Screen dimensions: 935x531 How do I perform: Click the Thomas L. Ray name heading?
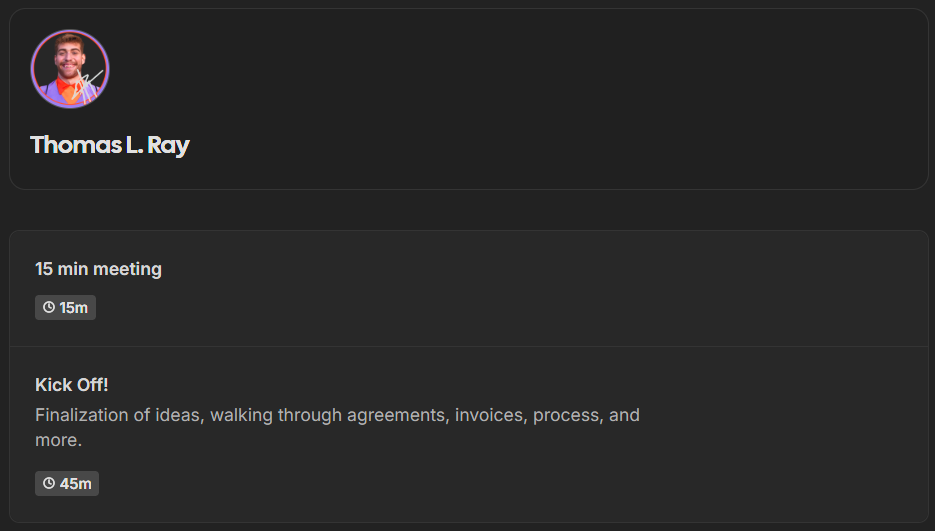(x=110, y=145)
